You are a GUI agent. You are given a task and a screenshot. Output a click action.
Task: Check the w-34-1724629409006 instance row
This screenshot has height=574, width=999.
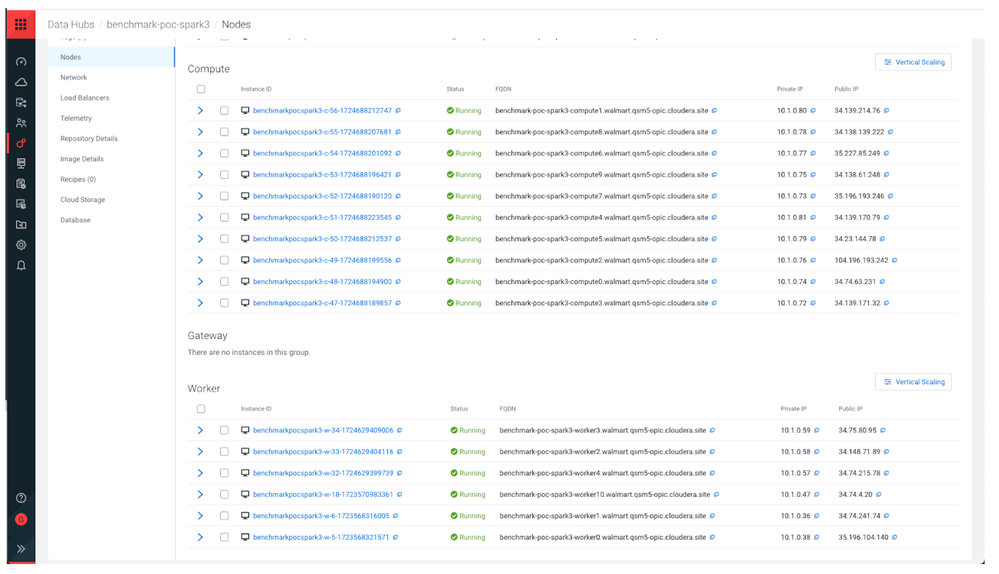[x=224, y=431]
